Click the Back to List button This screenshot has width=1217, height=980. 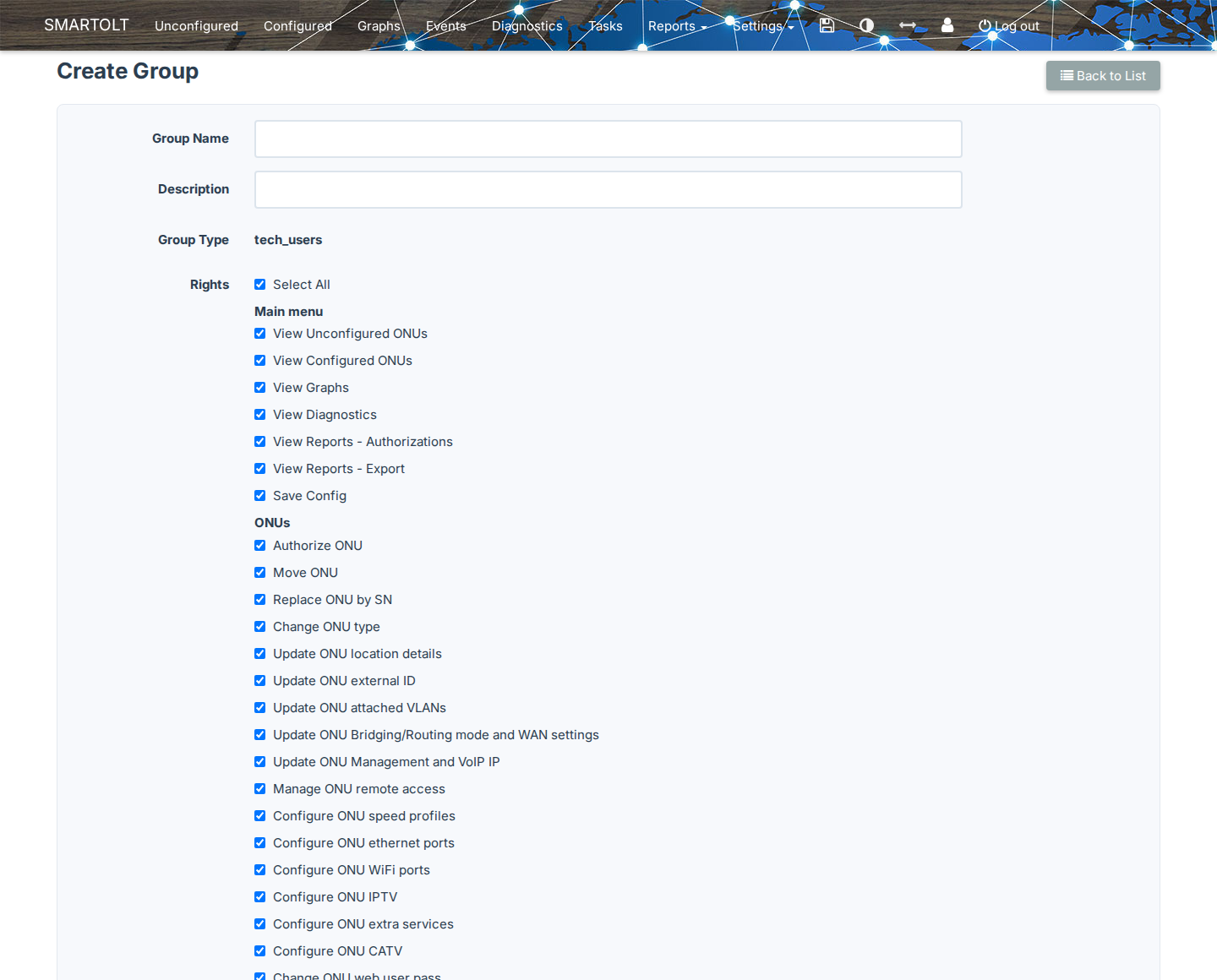tap(1103, 76)
